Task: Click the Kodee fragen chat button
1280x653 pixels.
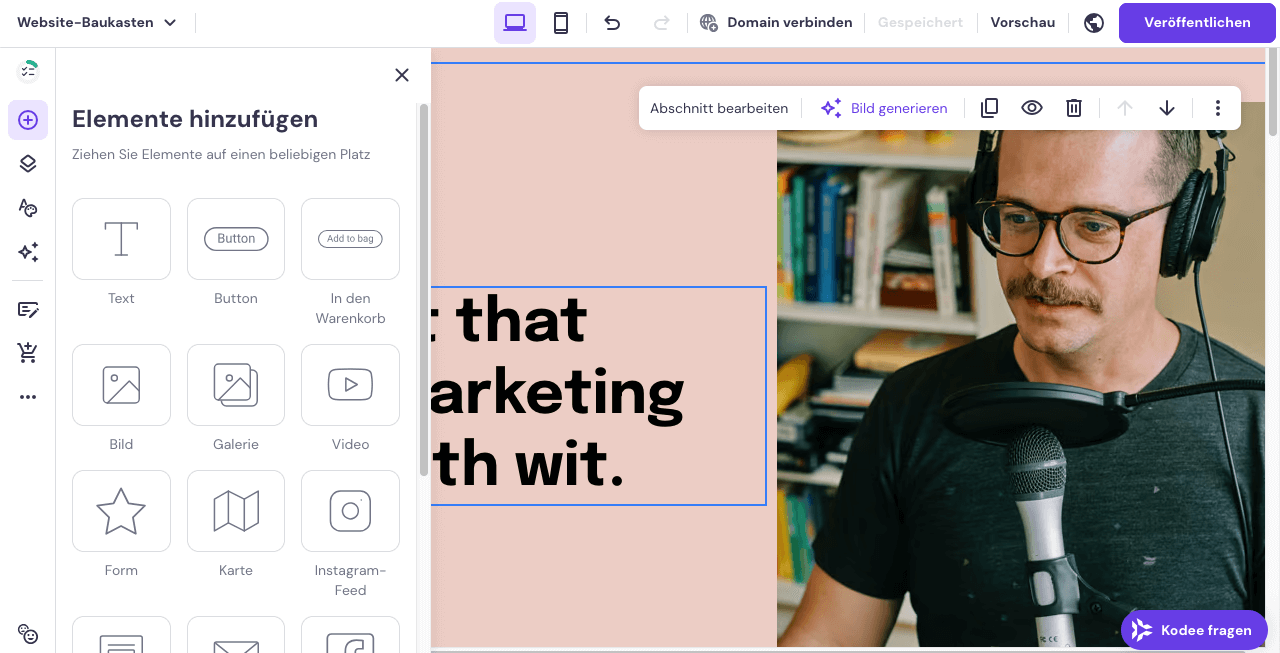Action: pyautogui.click(x=1194, y=630)
